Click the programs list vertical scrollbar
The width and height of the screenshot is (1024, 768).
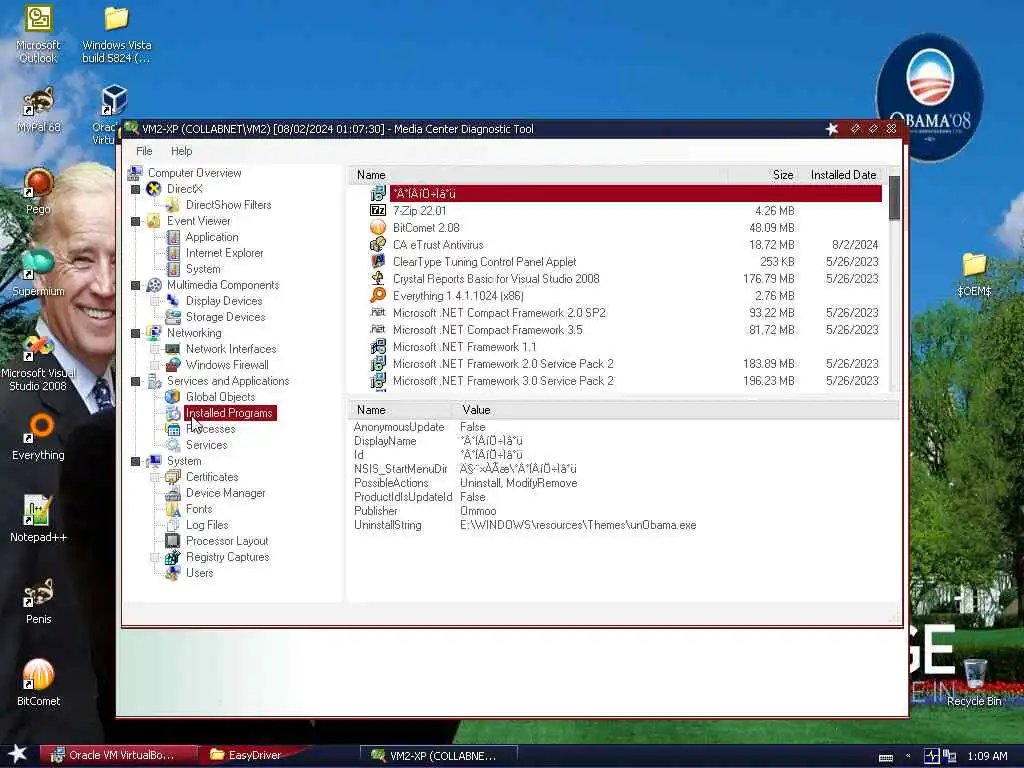894,281
